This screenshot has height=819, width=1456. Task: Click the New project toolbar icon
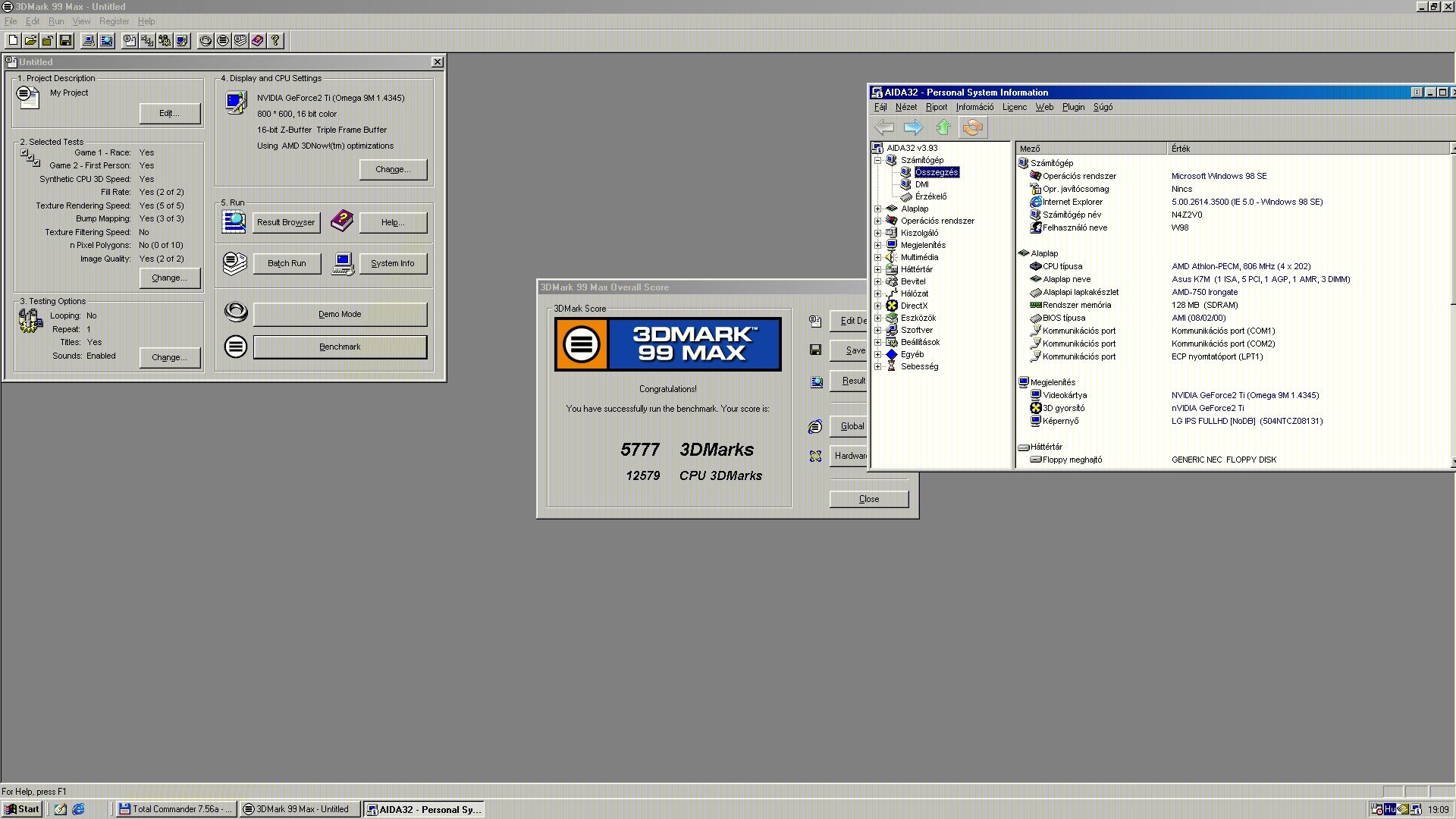tap(13, 41)
